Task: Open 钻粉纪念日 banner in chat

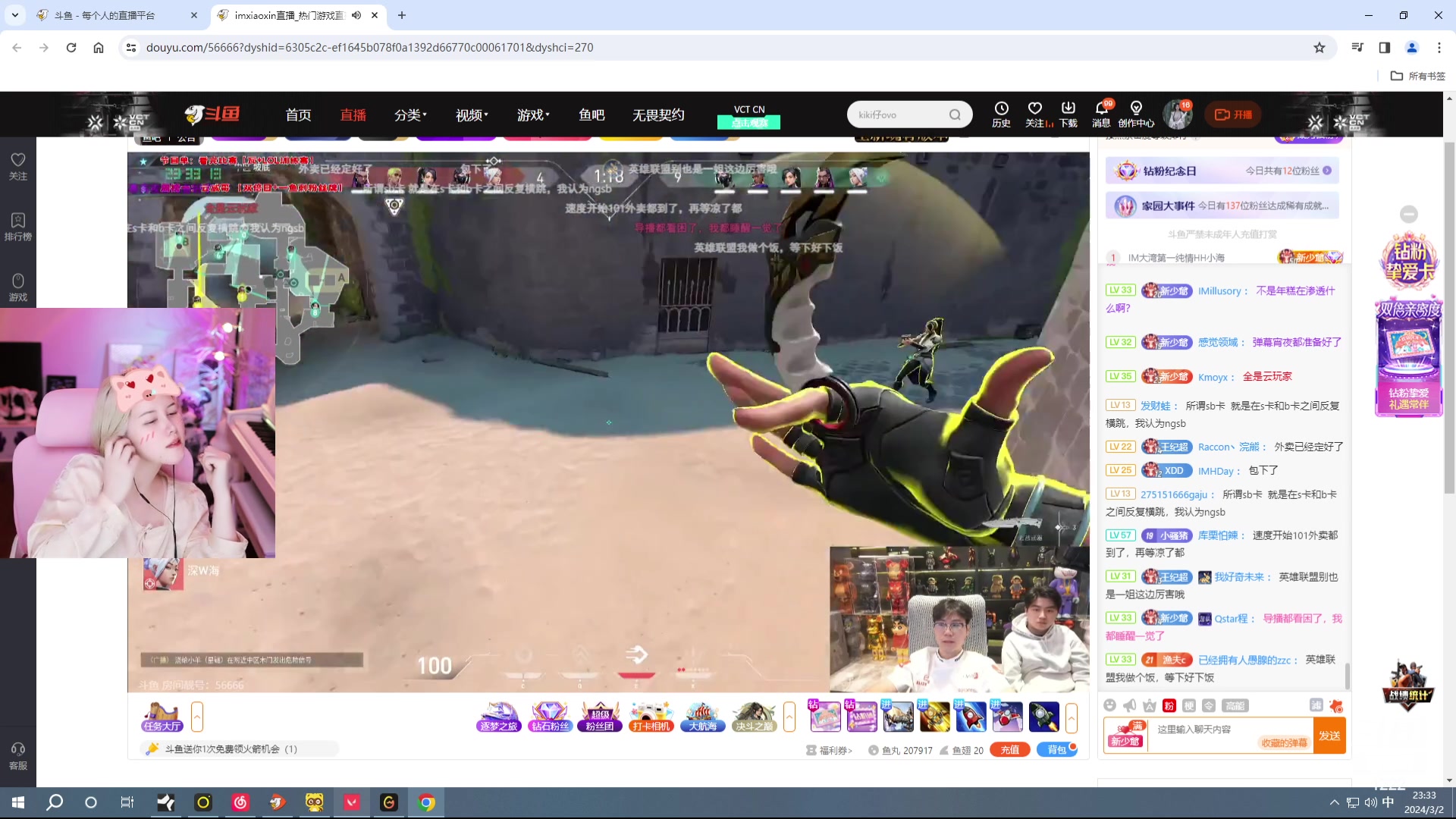Action: click(x=1222, y=171)
